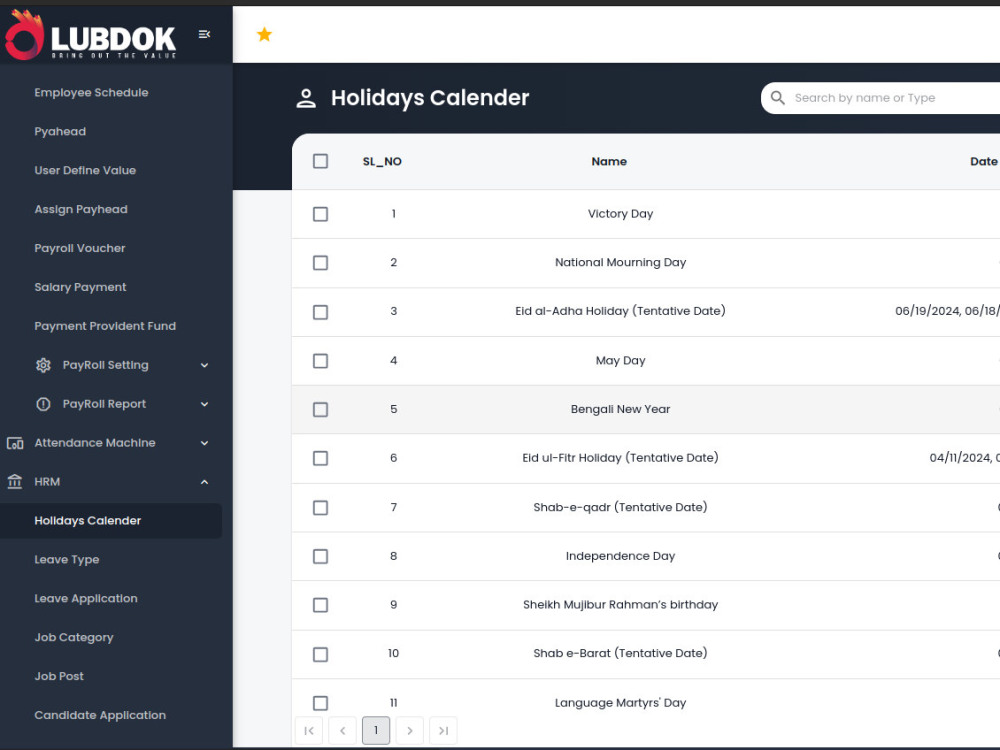Check the National Mourning Day row checkbox
This screenshot has width=1000, height=750.
coord(321,263)
